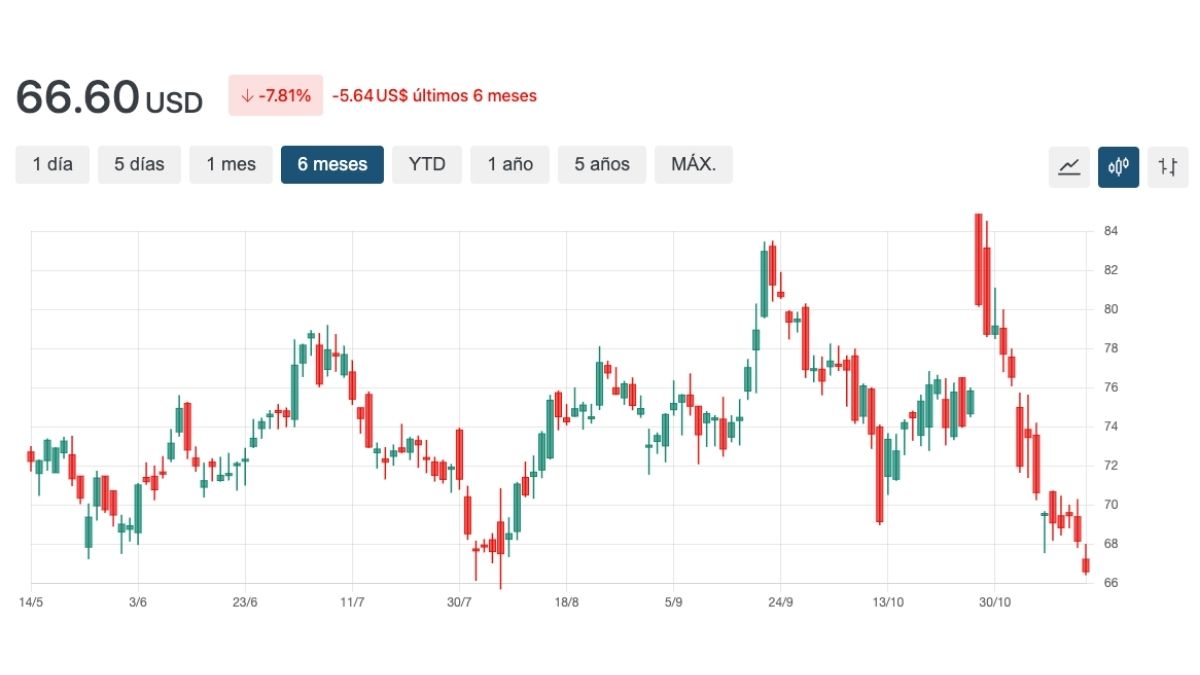1200x675 pixels.
Task: Click the last red candle near 66
Action: tap(1085, 566)
